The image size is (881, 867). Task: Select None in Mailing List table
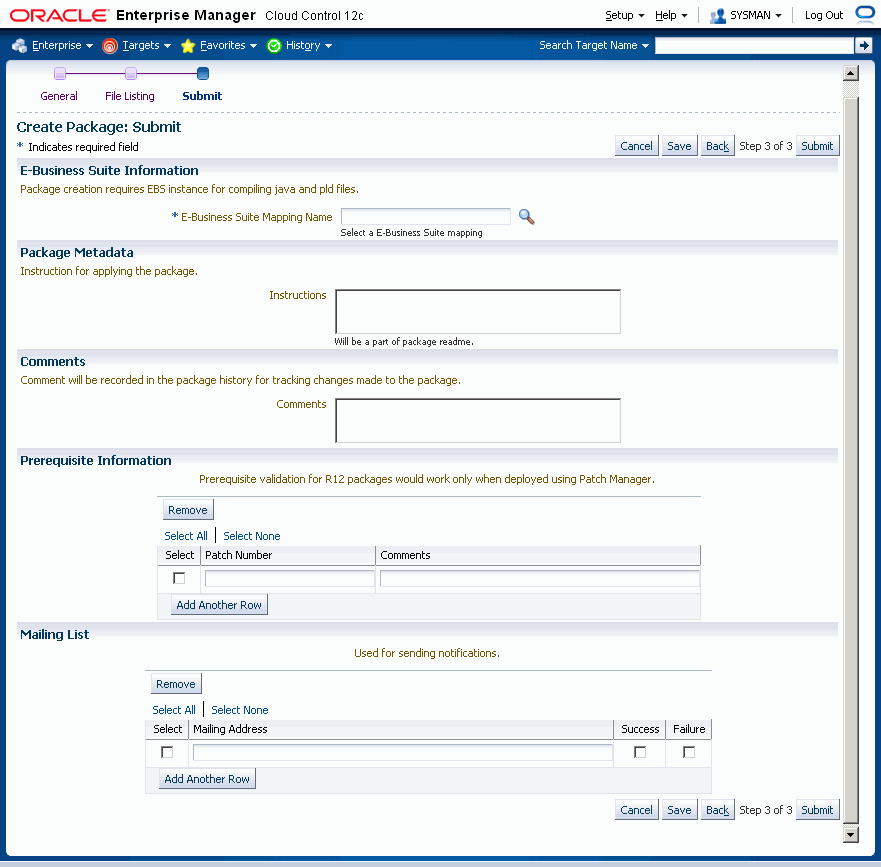click(240, 710)
